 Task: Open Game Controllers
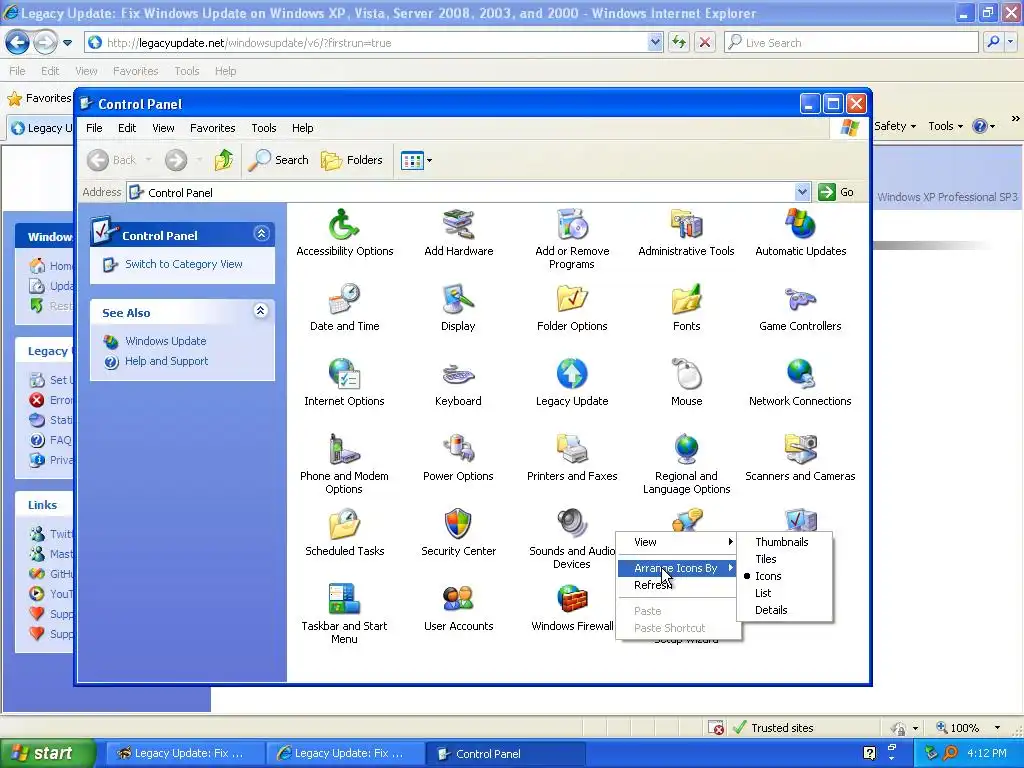pos(800,308)
